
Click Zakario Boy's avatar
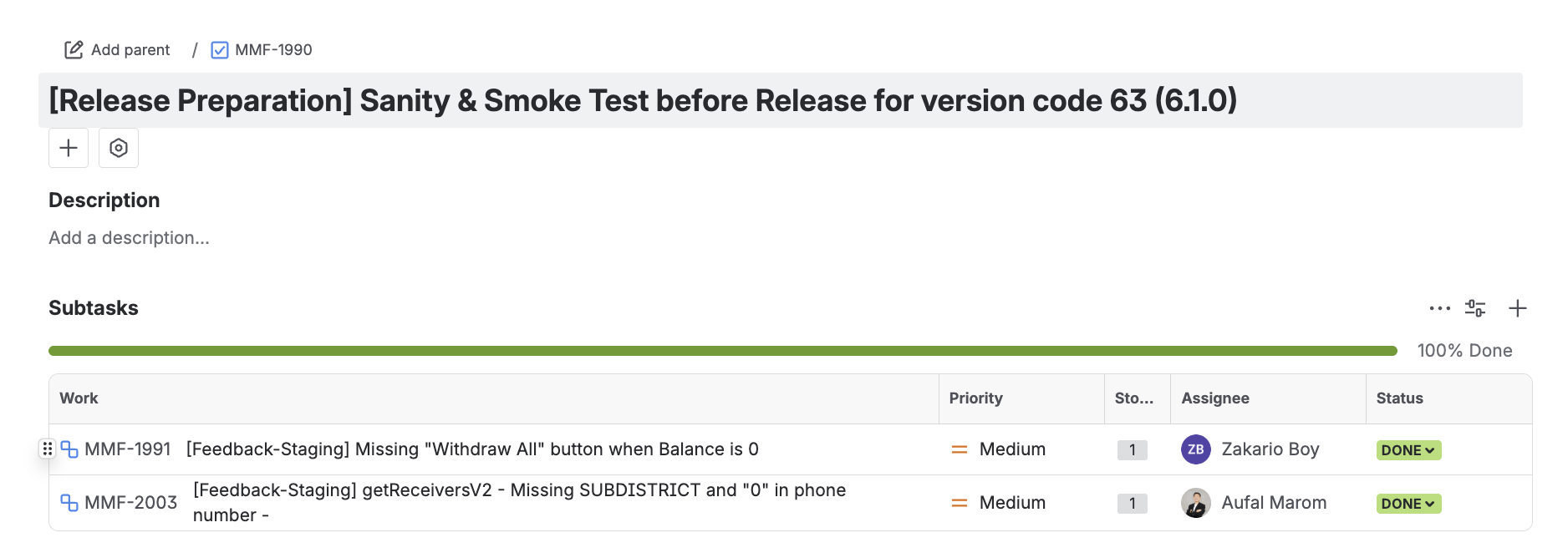[x=1195, y=449]
